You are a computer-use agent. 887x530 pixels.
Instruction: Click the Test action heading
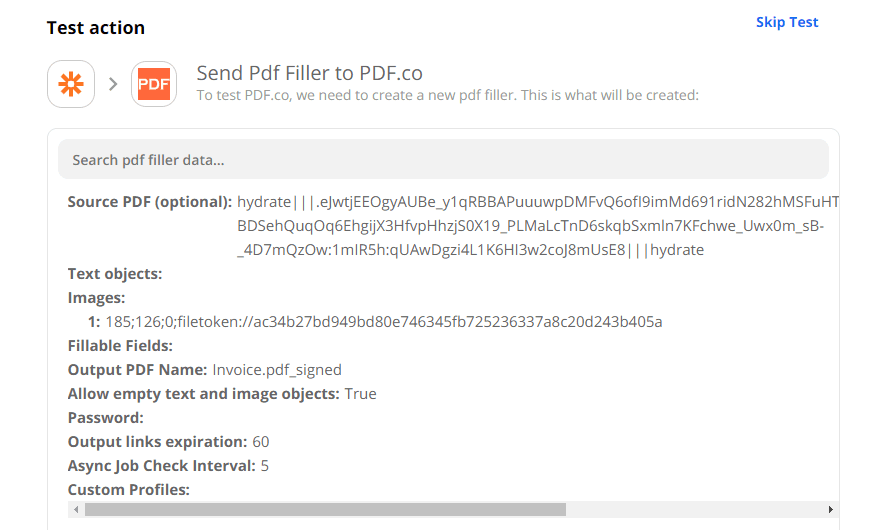click(96, 28)
